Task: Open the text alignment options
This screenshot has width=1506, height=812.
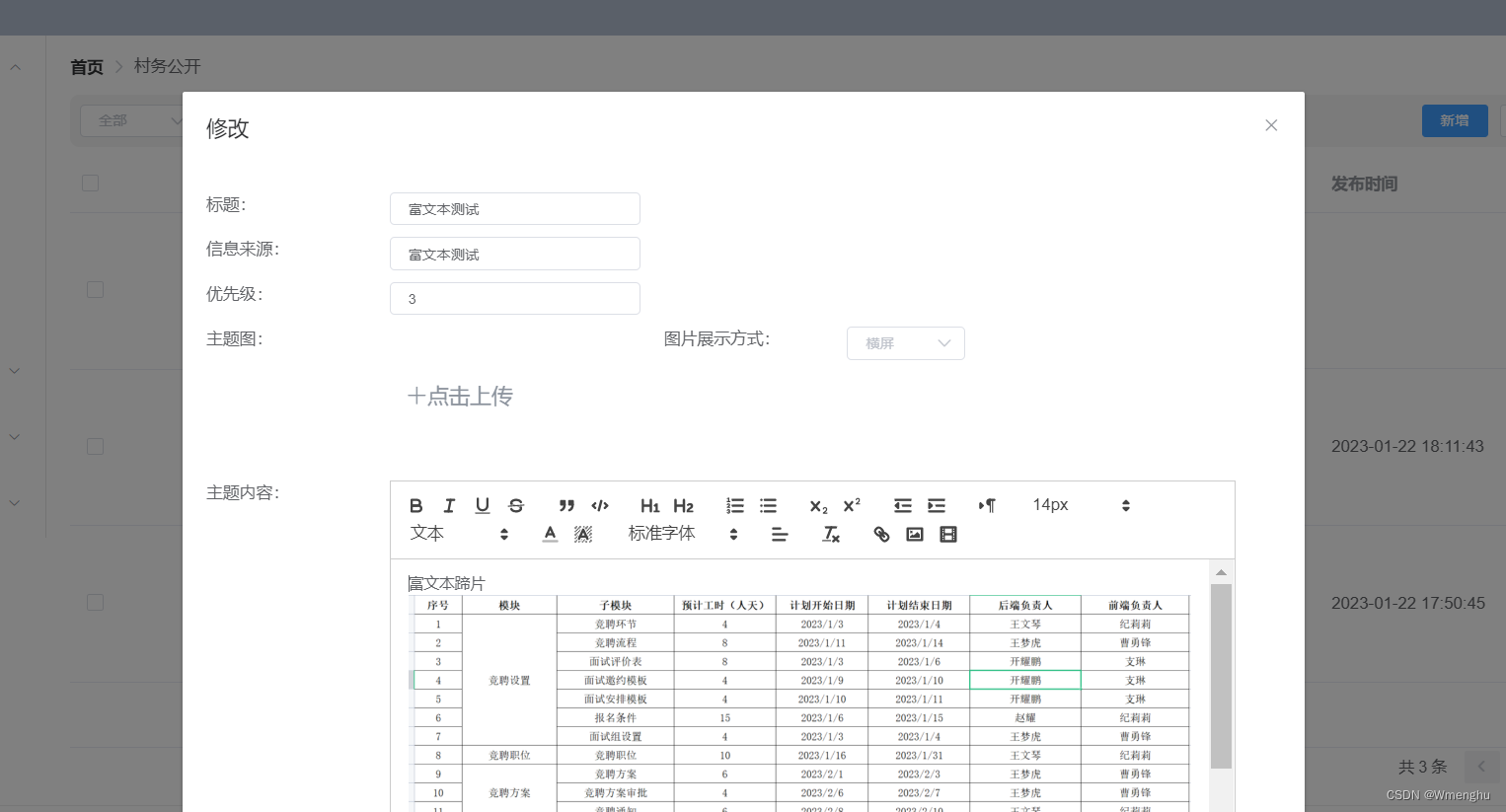Action: tap(780, 534)
